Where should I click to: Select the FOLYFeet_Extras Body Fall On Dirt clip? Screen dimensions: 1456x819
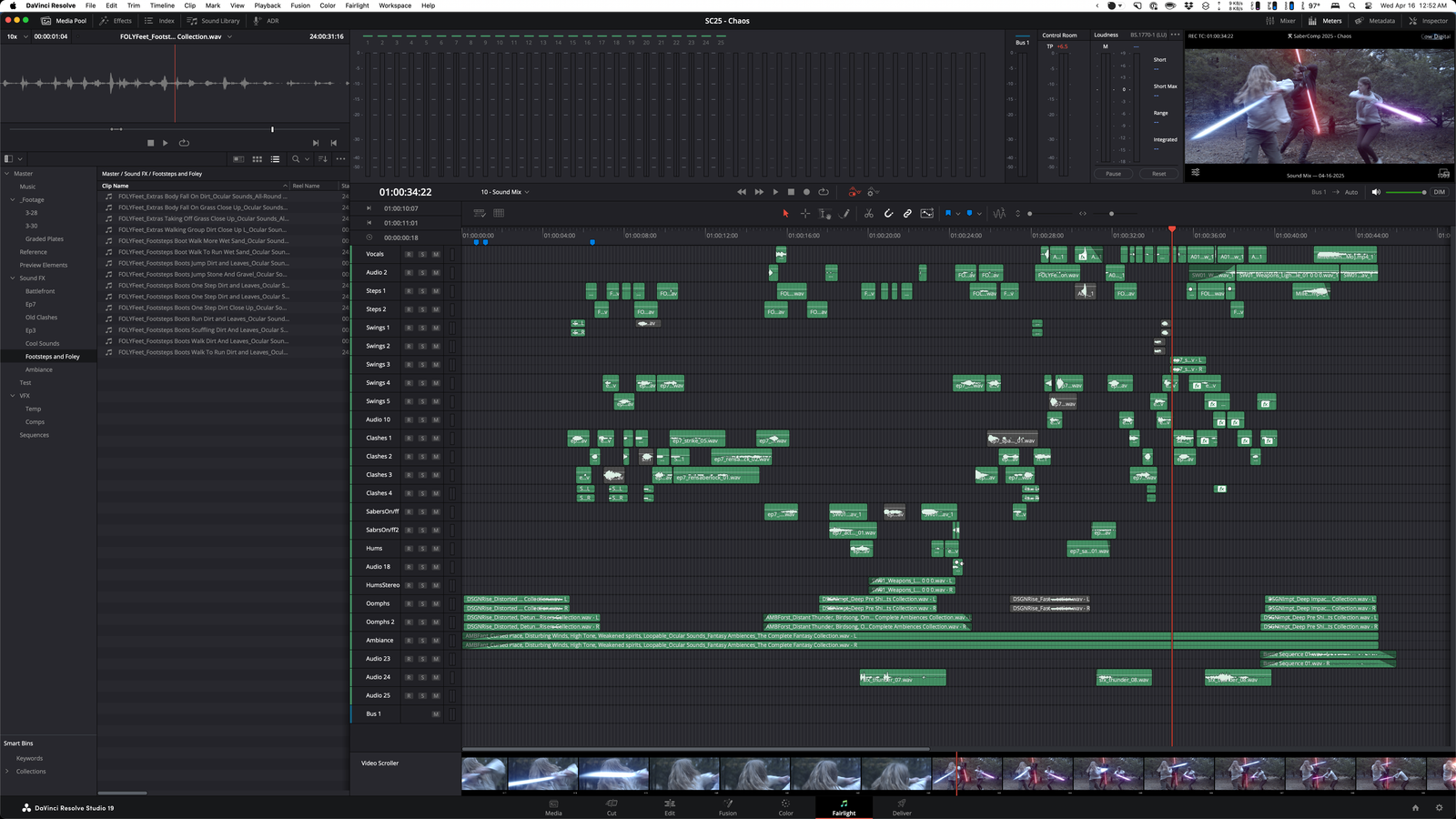coord(200,196)
